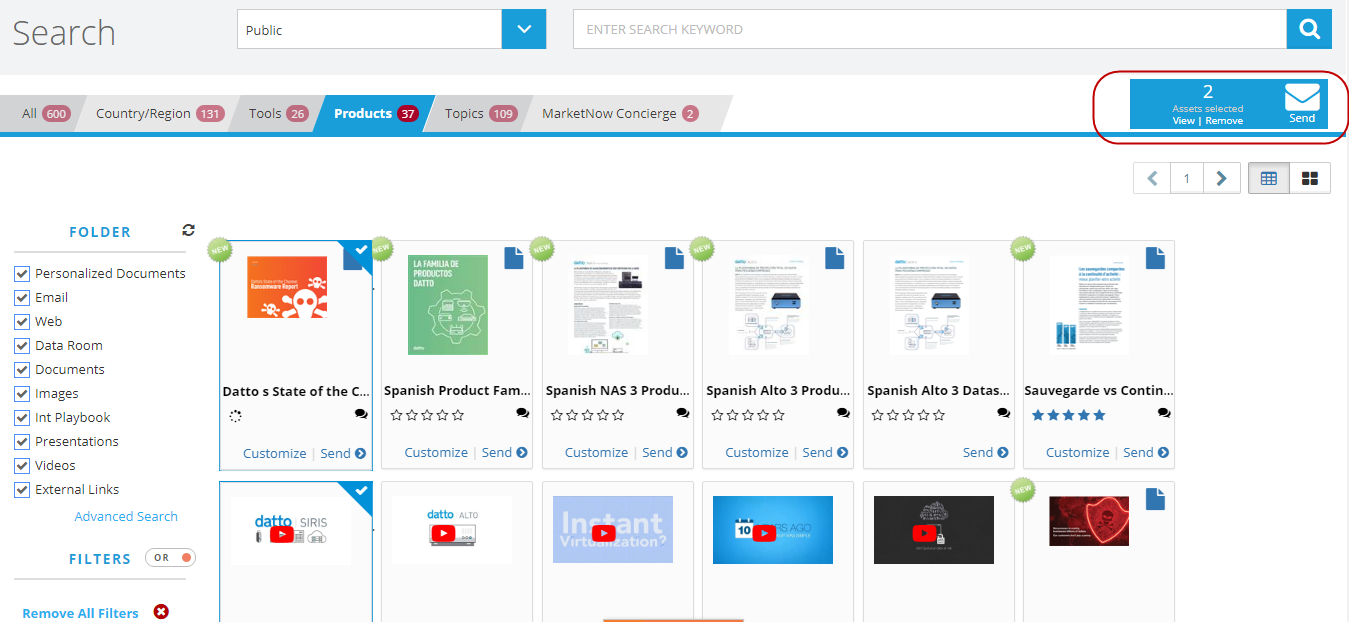Uncheck the Videos folder checkbox
Viewport: 1349px width, 622px height.
point(22,466)
